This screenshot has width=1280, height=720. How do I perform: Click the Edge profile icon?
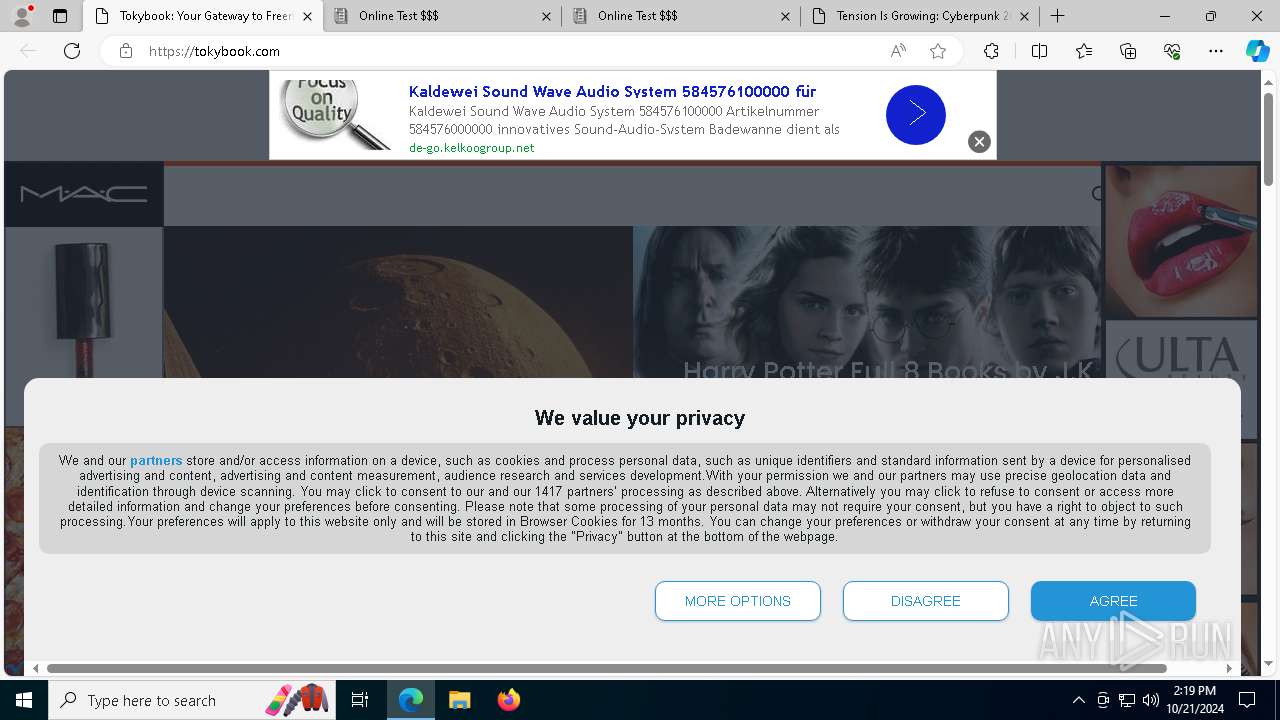22,16
